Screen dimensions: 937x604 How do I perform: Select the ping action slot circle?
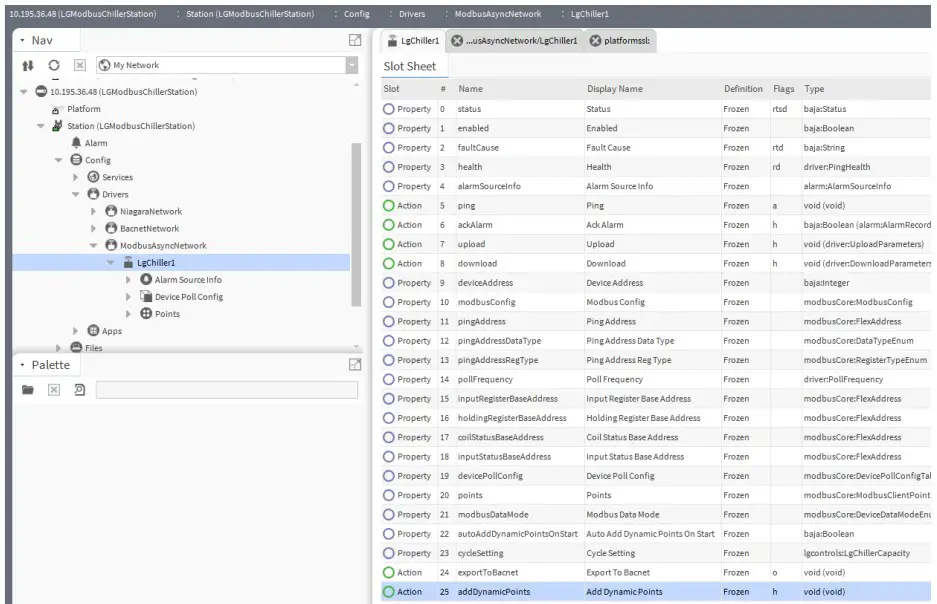click(390, 206)
